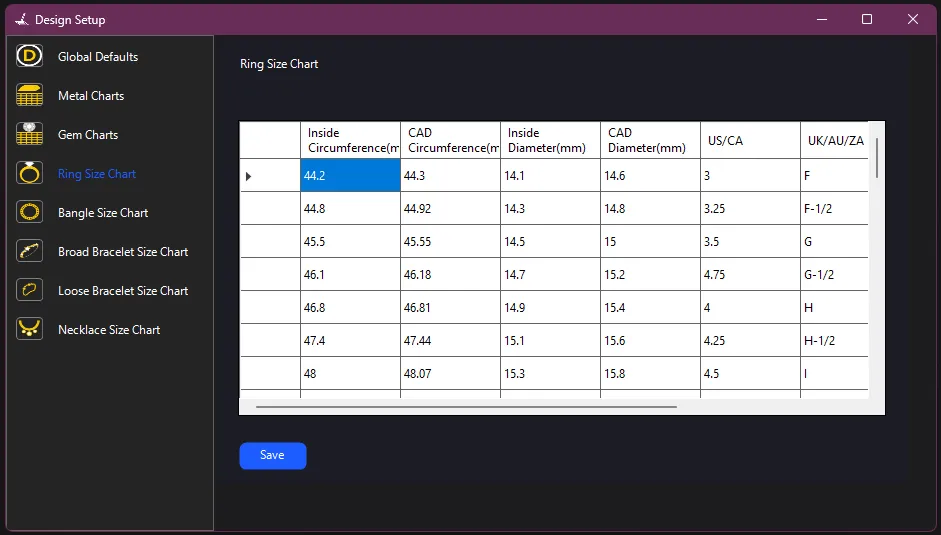Switch to the Metal Charts section

(91, 96)
